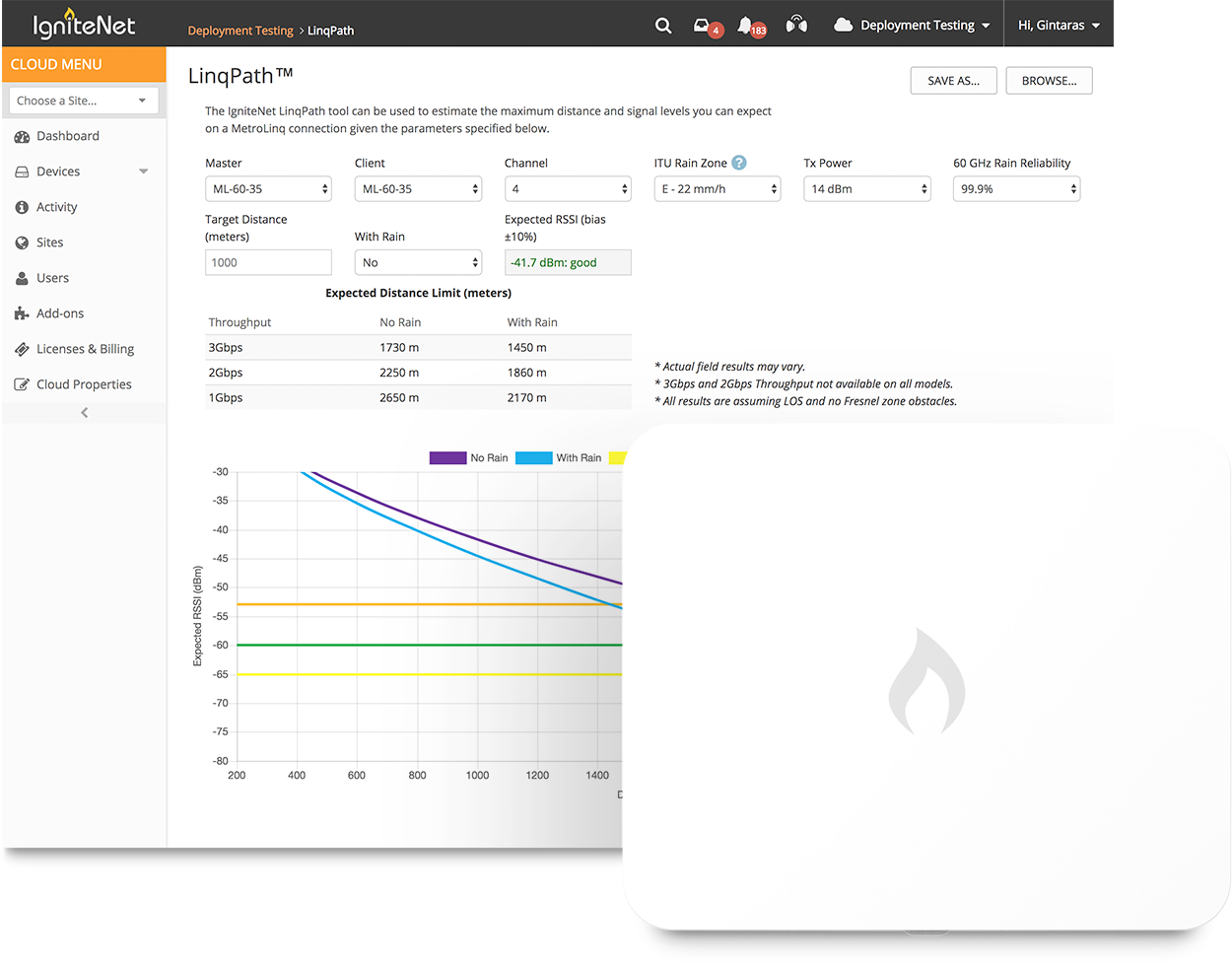Open the With Rain dropdown
The width and height of the screenshot is (1232, 963).
[x=418, y=262]
